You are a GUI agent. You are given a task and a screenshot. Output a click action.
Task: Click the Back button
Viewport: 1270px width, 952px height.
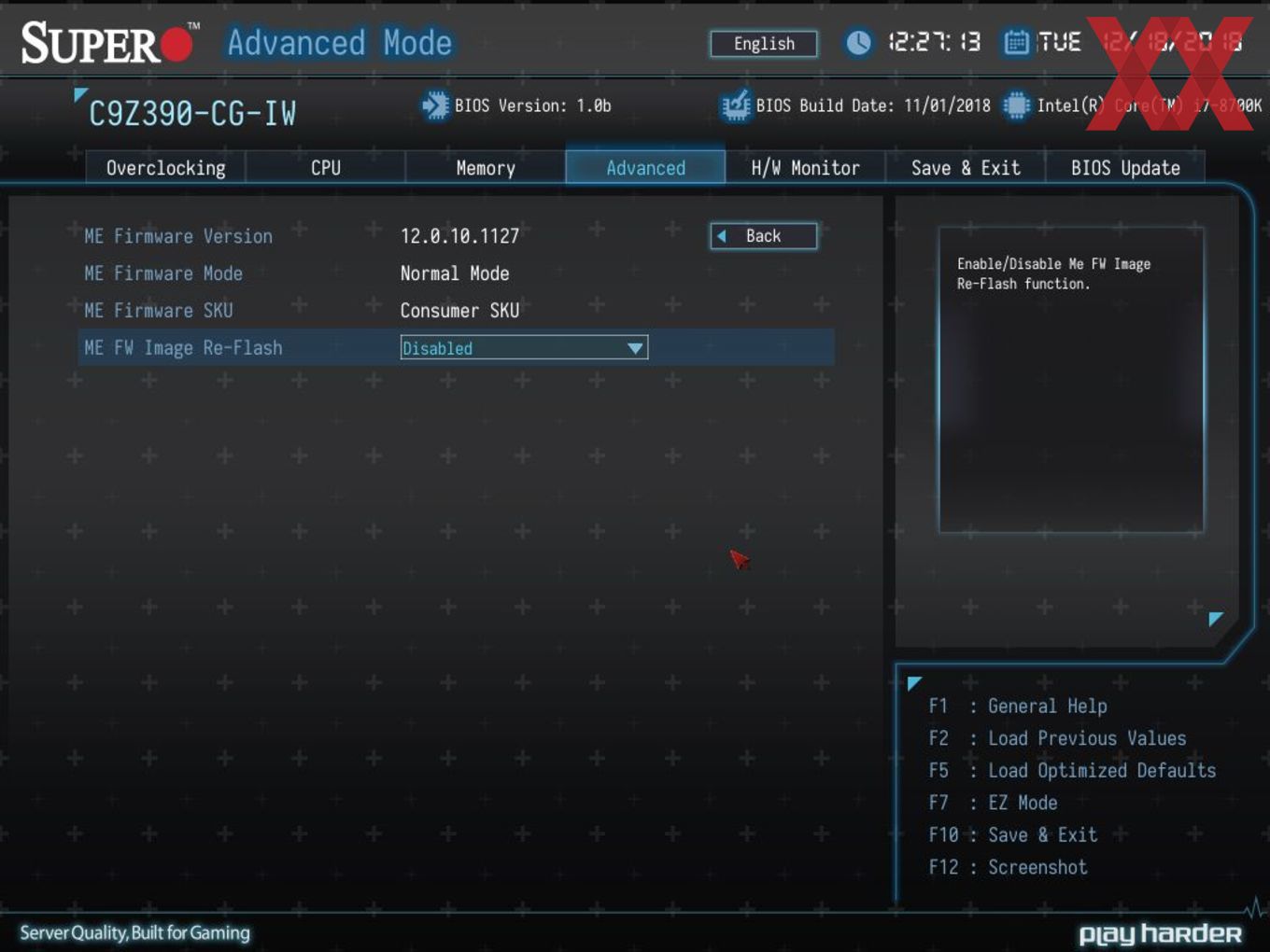click(x=764, y=236)
